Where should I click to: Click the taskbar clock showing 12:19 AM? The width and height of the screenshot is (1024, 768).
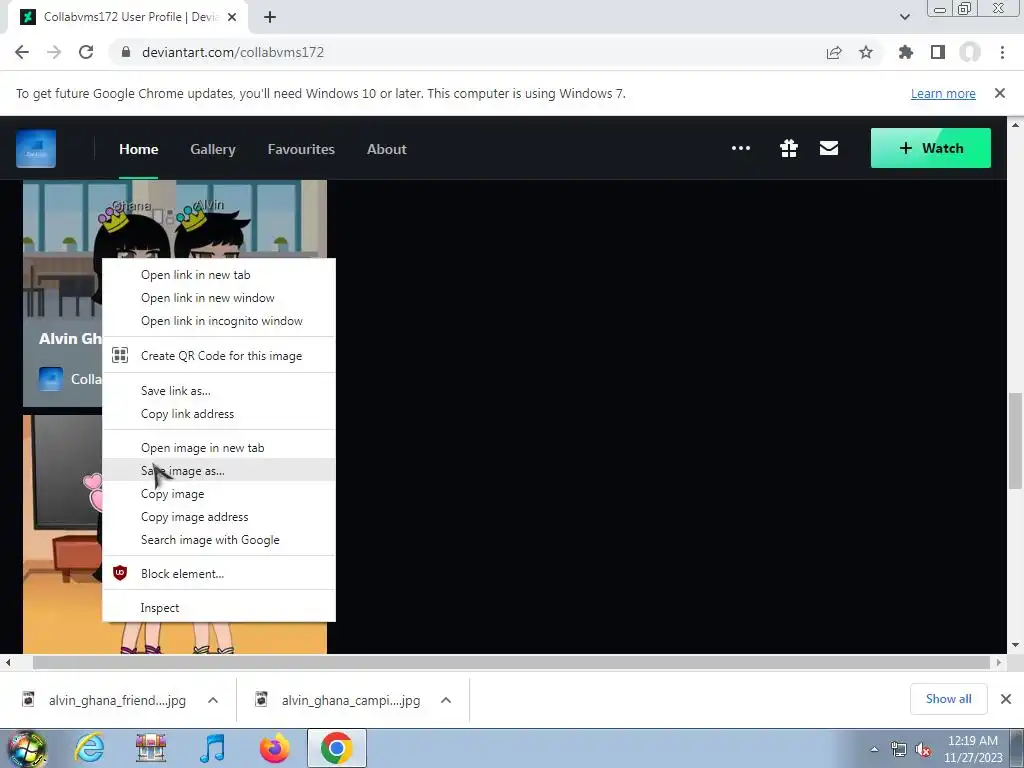click(x=973, y=749)
